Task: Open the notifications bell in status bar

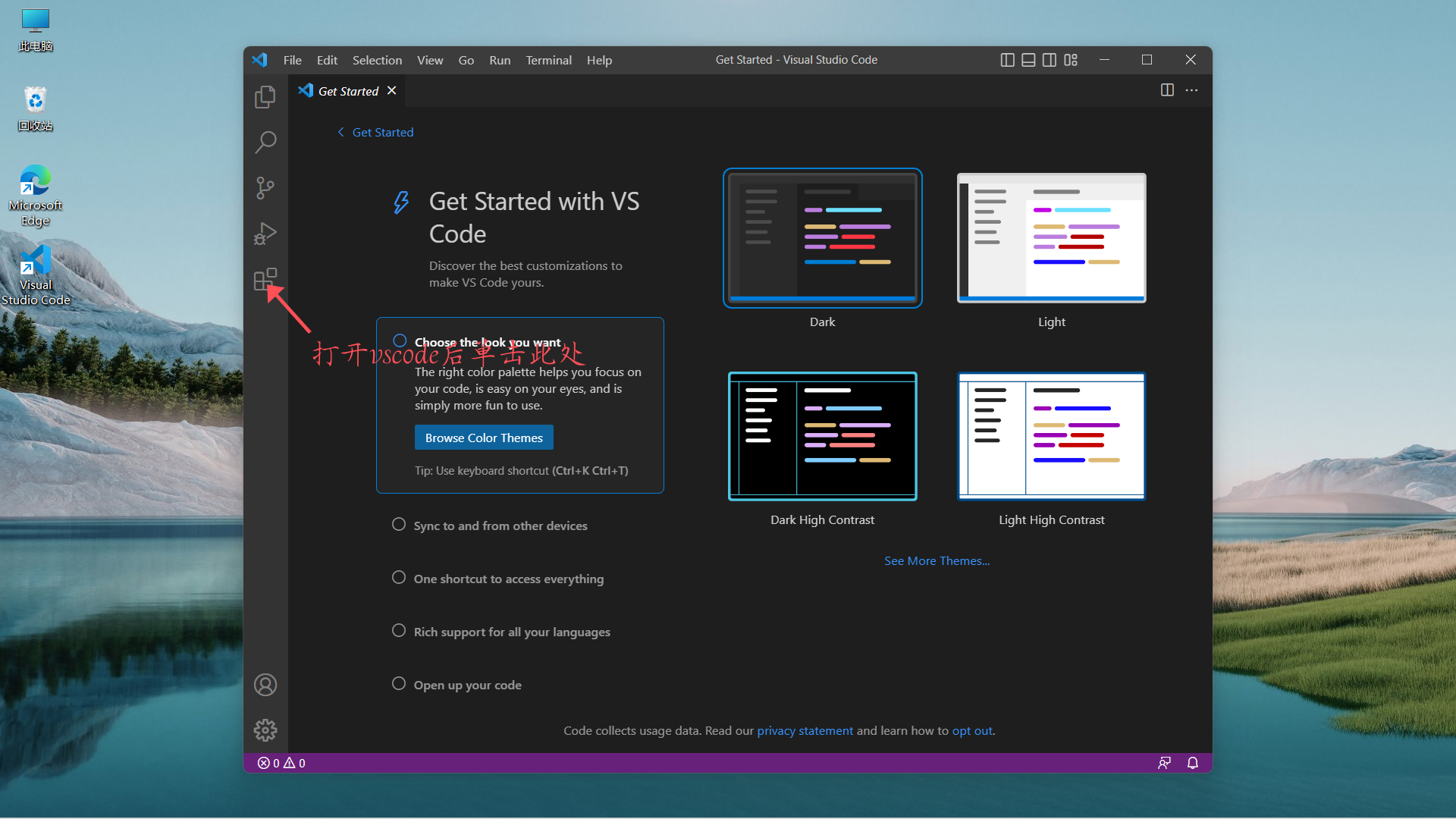Action: pyautogui.click(x=1192, y=763)
